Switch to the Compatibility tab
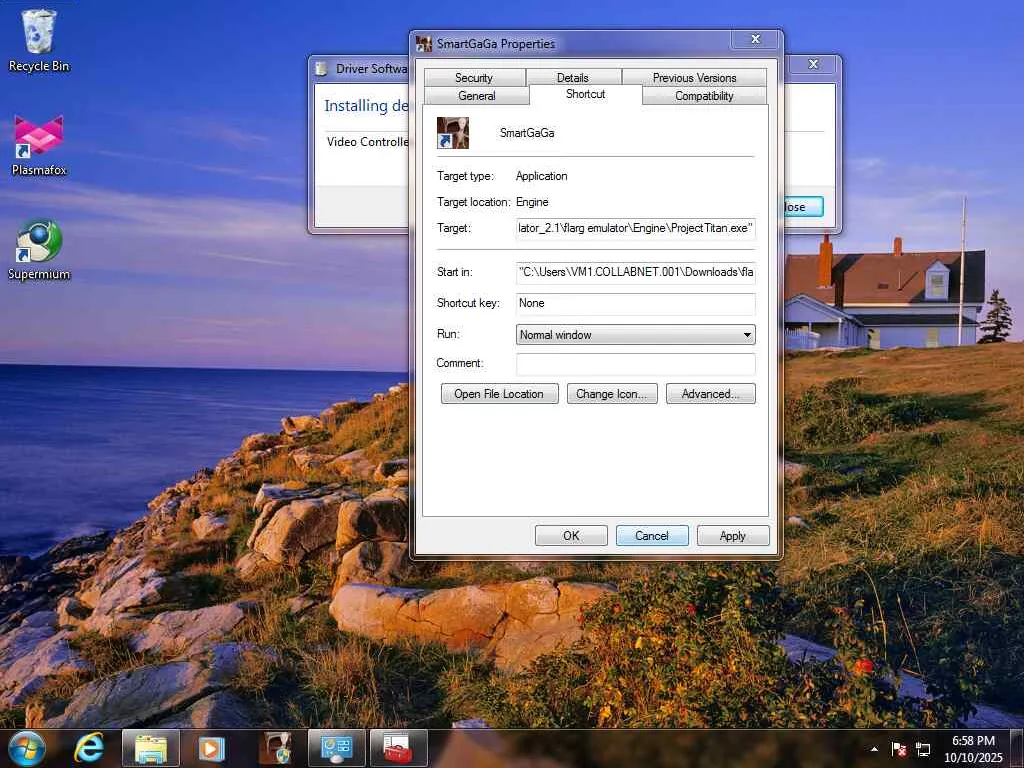This screenshot has height=768, width=1024. (x=704, y=96)
